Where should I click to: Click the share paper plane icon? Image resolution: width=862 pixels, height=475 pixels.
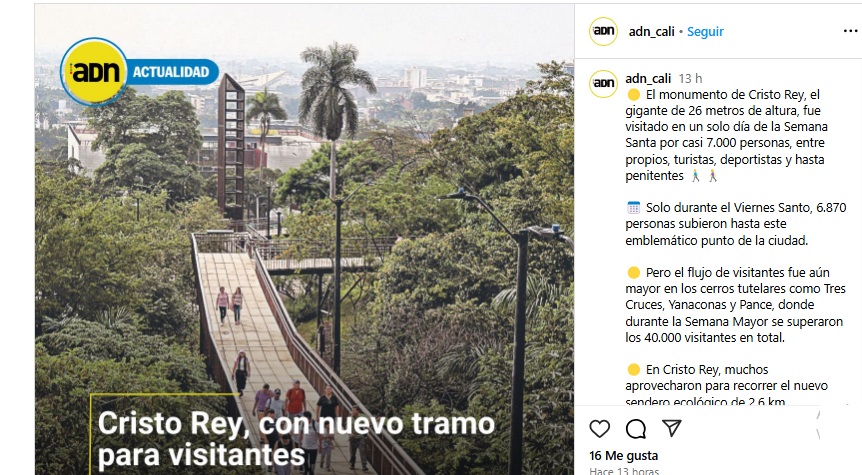[x=671, y=428]
